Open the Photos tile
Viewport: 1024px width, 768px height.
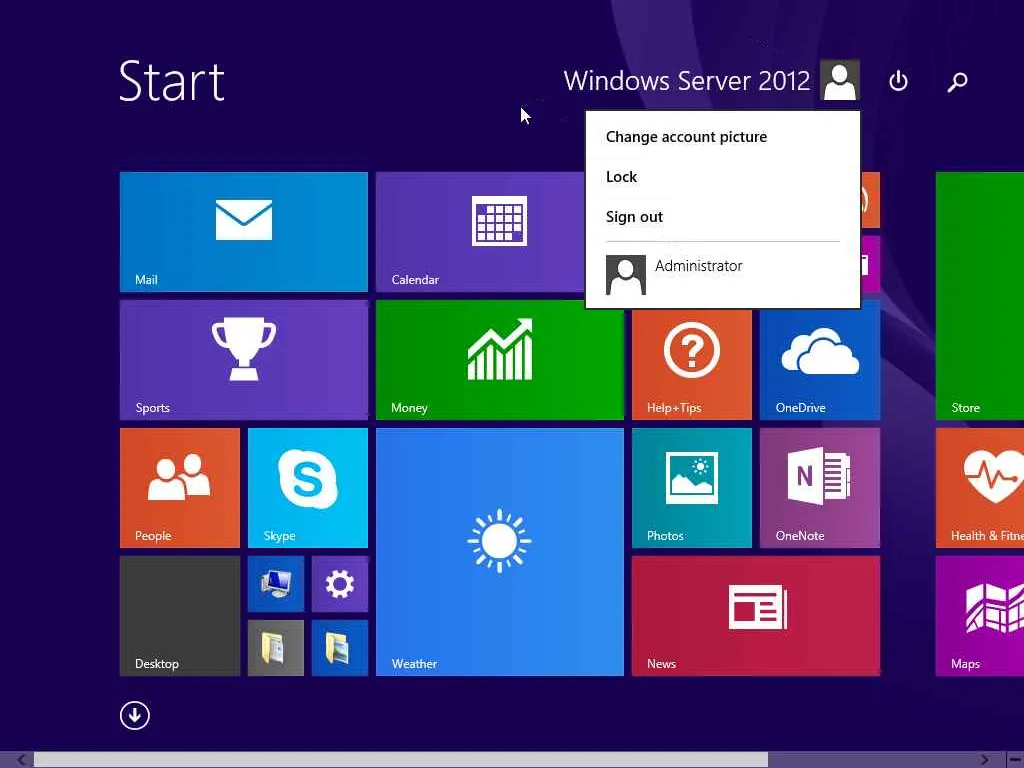click(x=692, y=488)
